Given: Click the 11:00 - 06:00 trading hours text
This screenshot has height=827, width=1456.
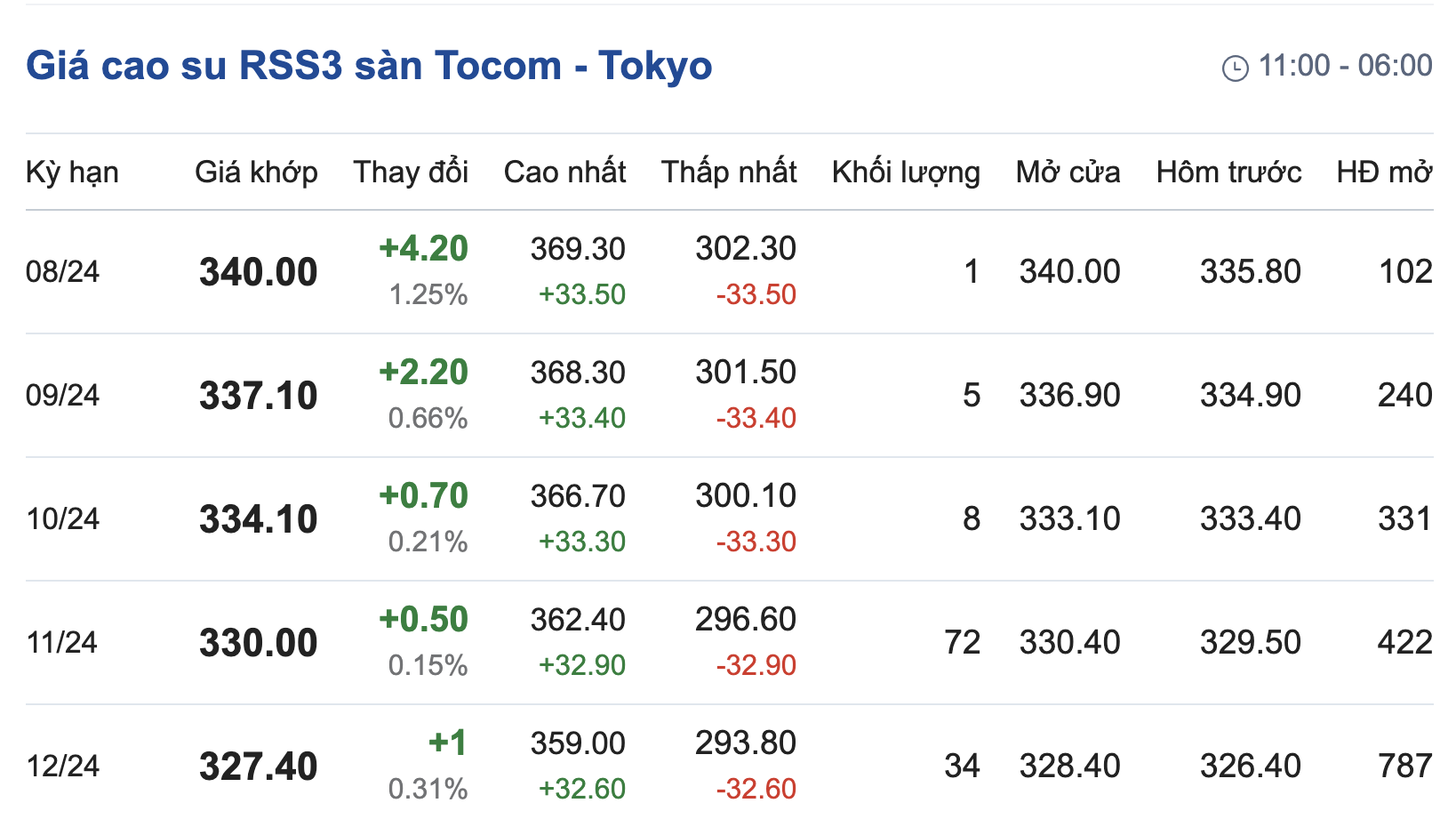Looking at the screenshot, I should pyautogui.click(x=1345, y=66).
